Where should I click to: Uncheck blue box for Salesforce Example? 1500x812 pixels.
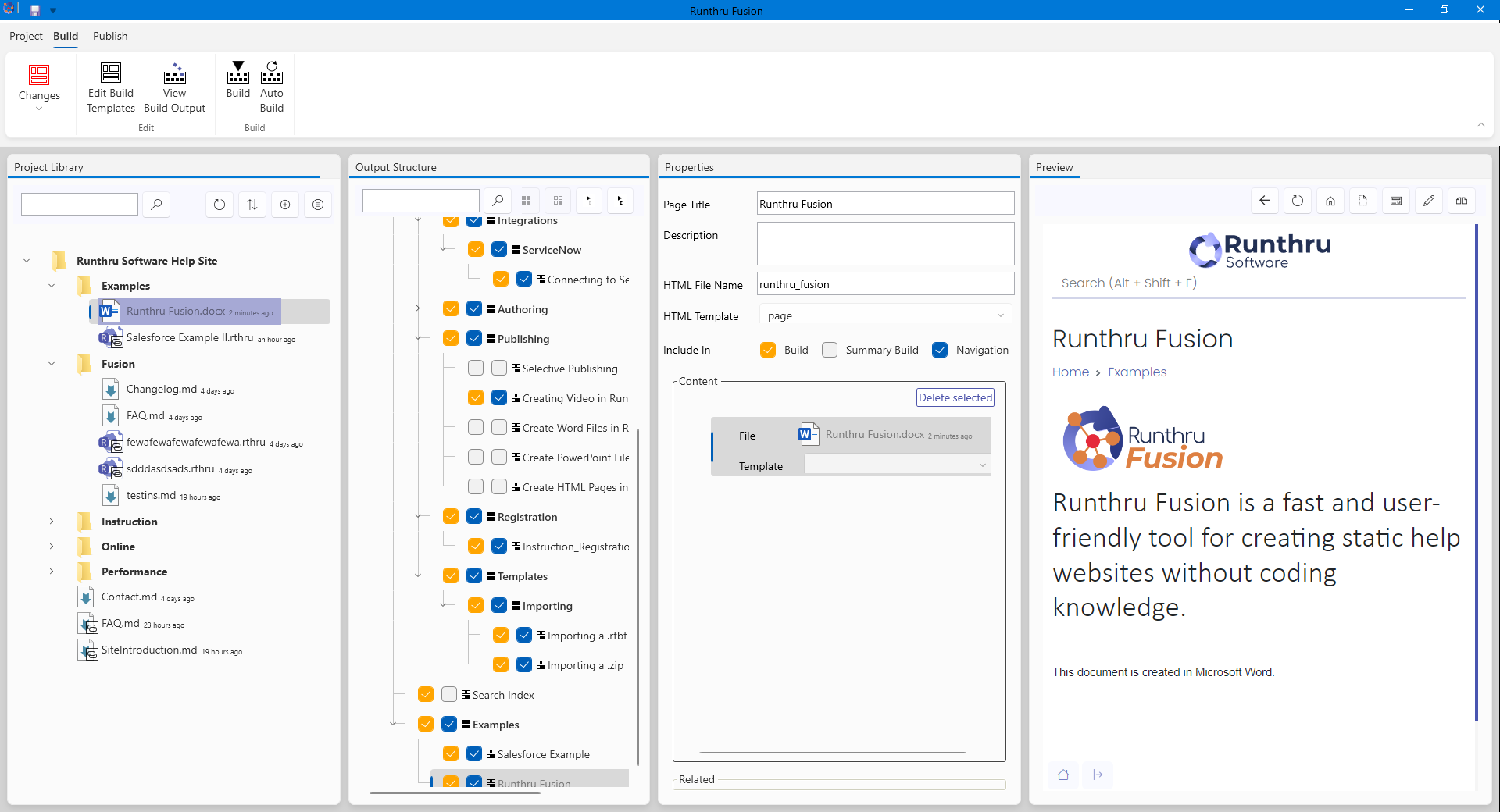474,753
